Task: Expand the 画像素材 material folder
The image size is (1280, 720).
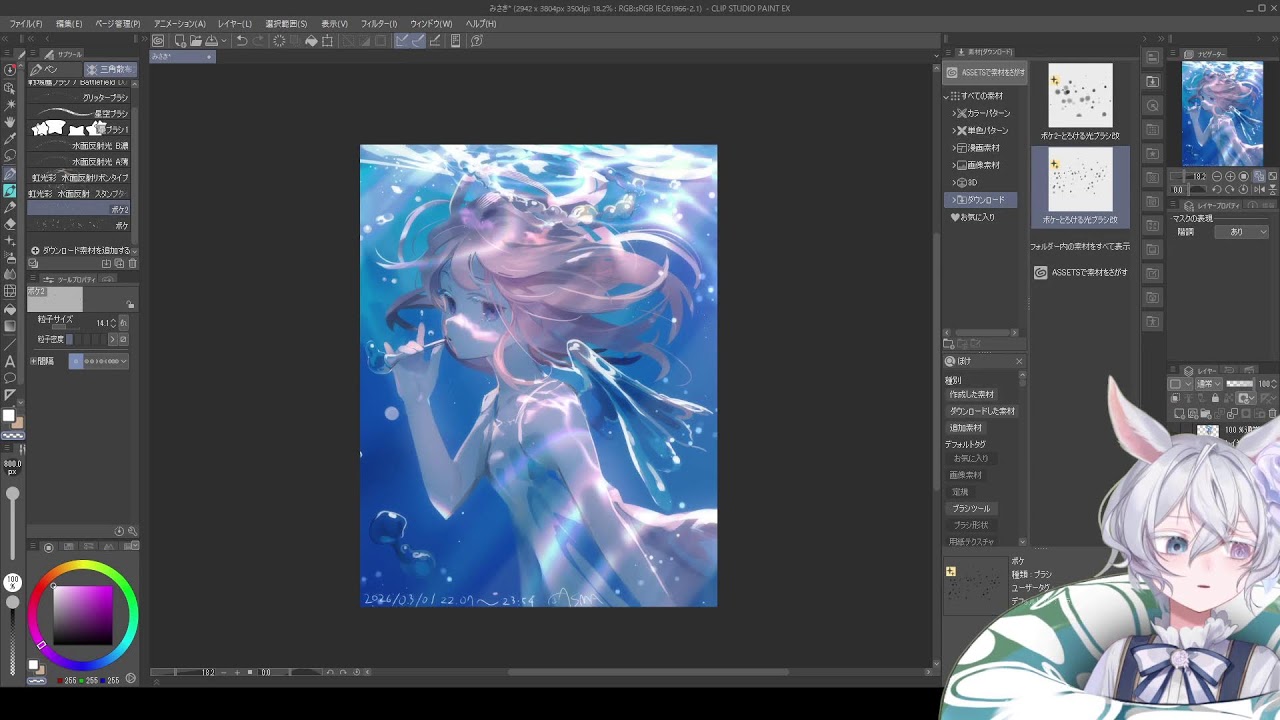Action: (953, 165)
